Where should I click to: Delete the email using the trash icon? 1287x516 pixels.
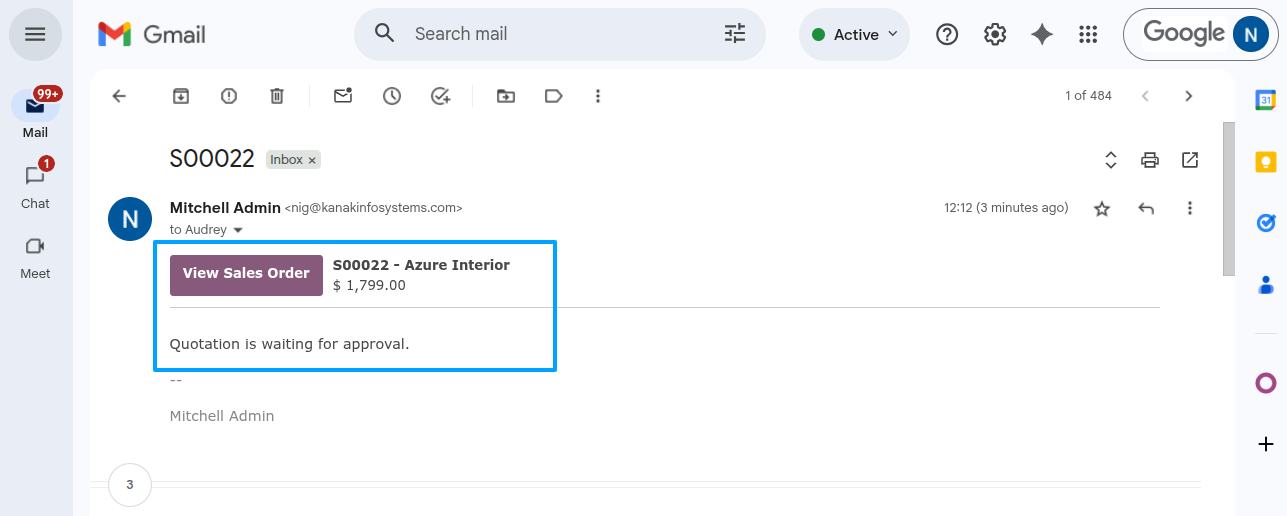(277, 96)
